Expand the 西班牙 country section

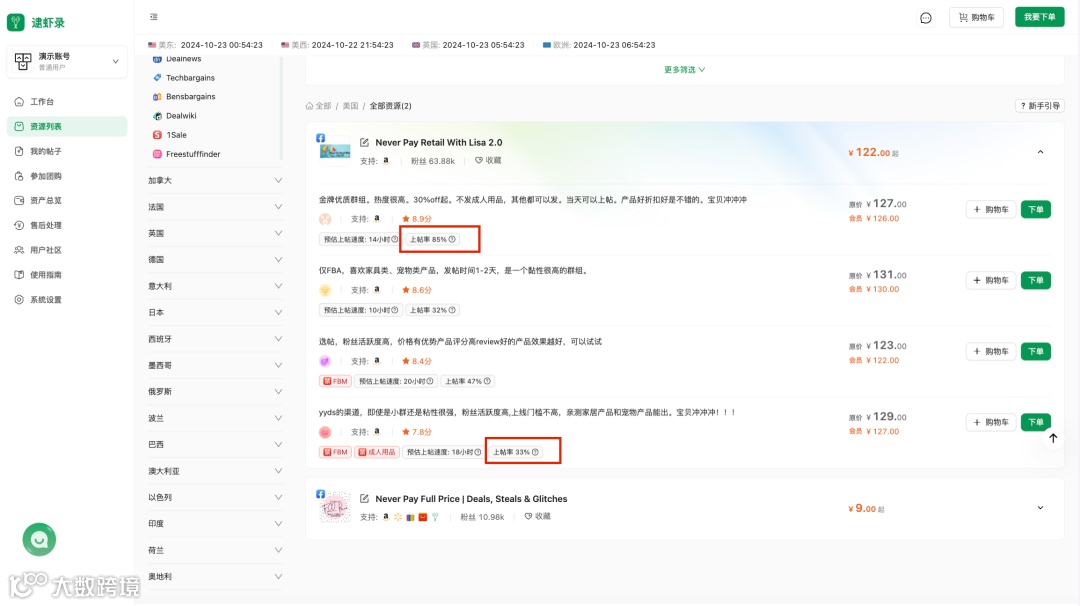coord(215,339)
